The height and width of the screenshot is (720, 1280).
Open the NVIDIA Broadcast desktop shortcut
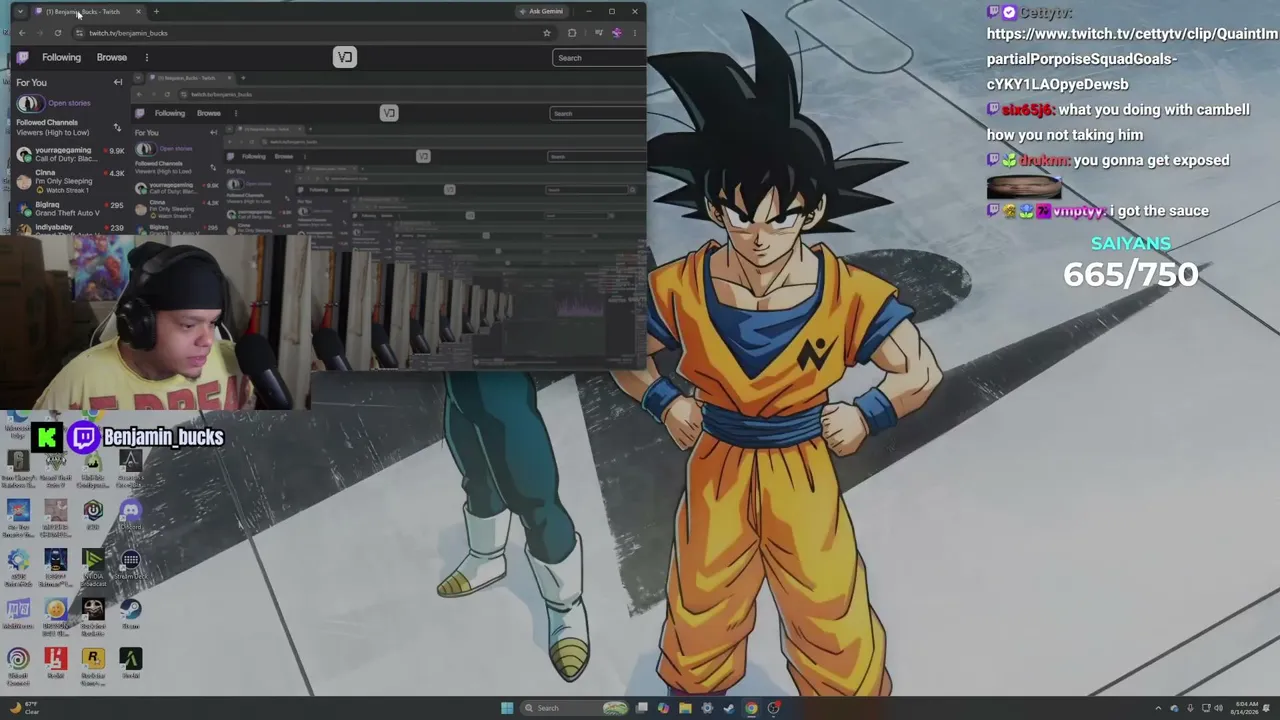pyautogui.click(x=93, y=565)
